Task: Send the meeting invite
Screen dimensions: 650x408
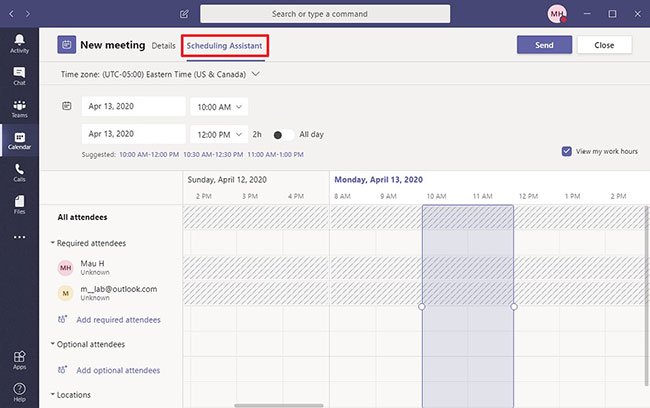Action: (544, 45)
